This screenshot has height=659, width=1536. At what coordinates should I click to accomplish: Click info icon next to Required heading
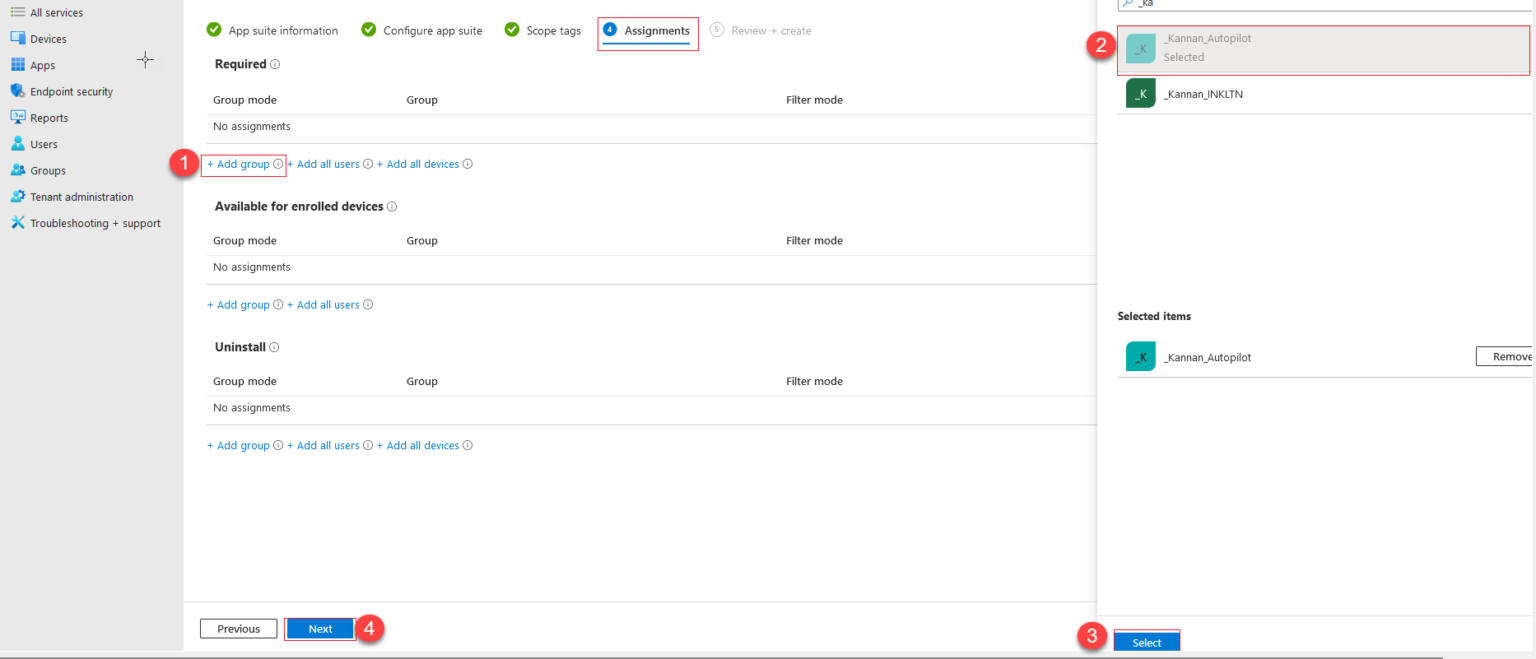pyautogui.click(x=275, y=64)
